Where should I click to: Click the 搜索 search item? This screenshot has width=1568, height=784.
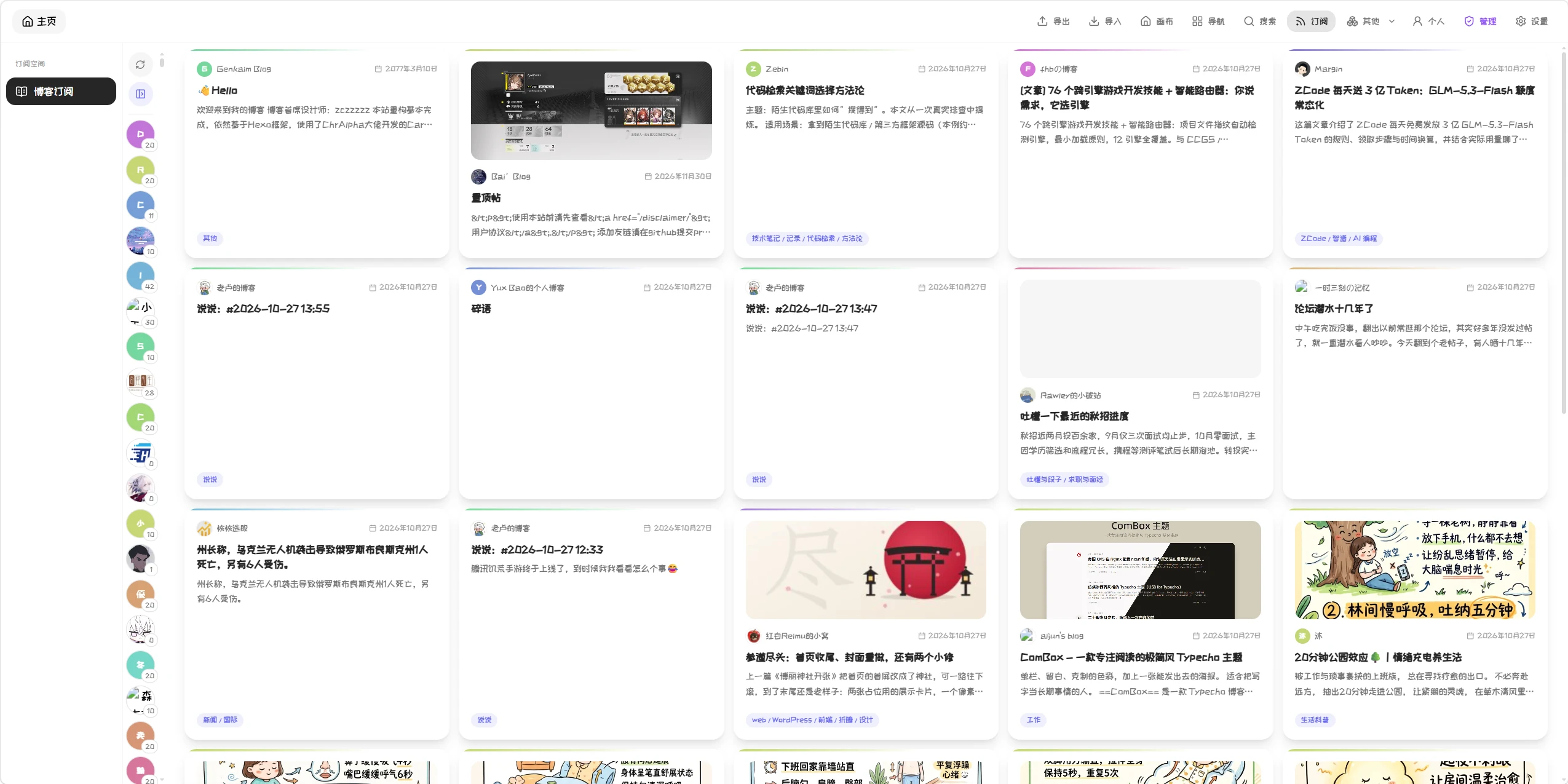coord(1260,22)
